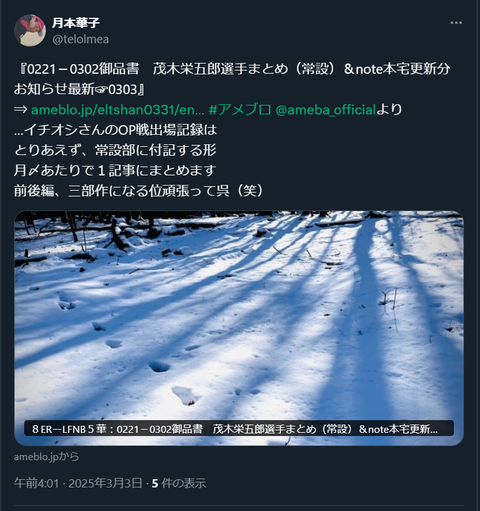Viewport: 480px width, 511px height.
Task: Open the snowy forest link preview image
Action: [239, 328]
